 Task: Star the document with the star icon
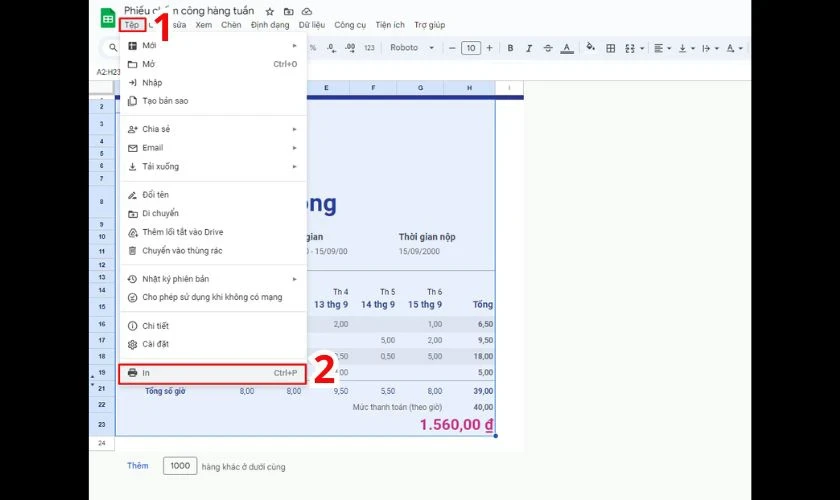[270, 11]
